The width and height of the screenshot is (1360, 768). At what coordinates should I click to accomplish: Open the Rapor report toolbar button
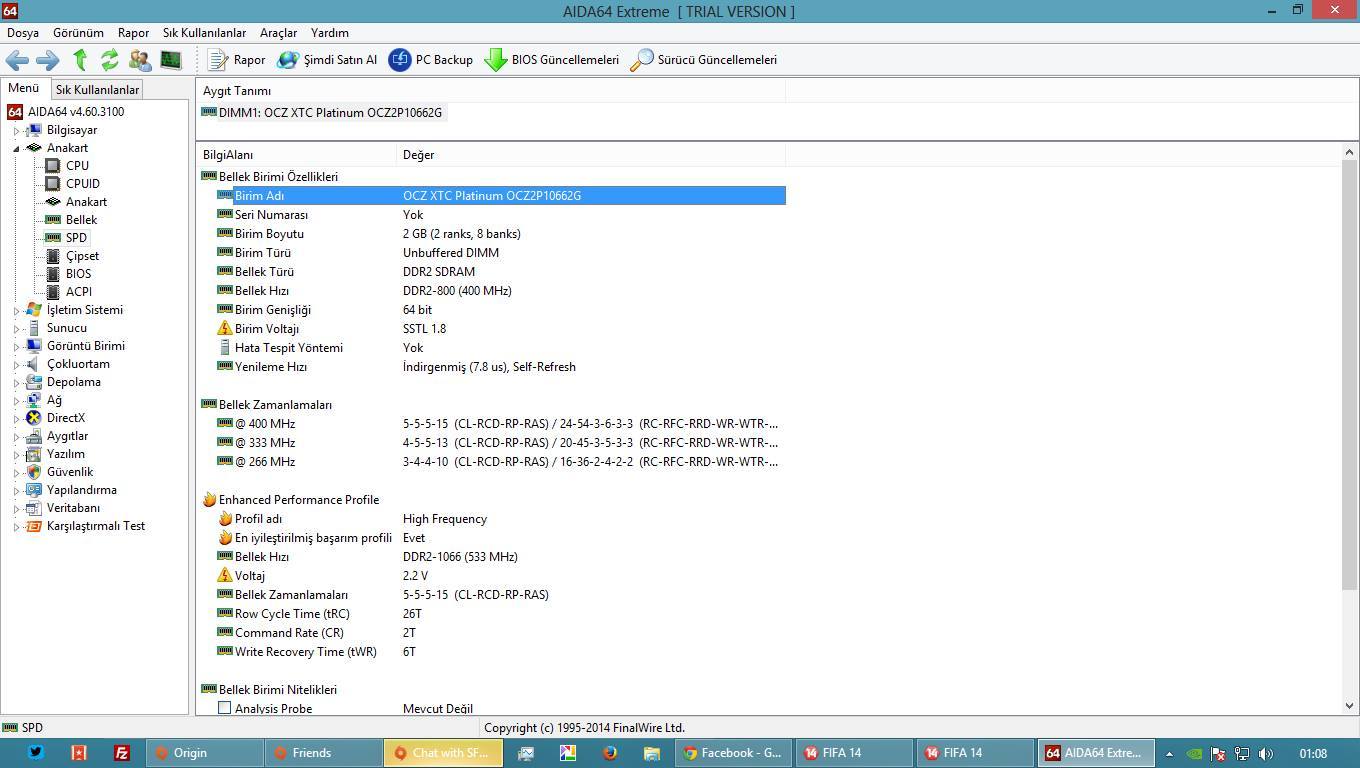click(237, 60)
